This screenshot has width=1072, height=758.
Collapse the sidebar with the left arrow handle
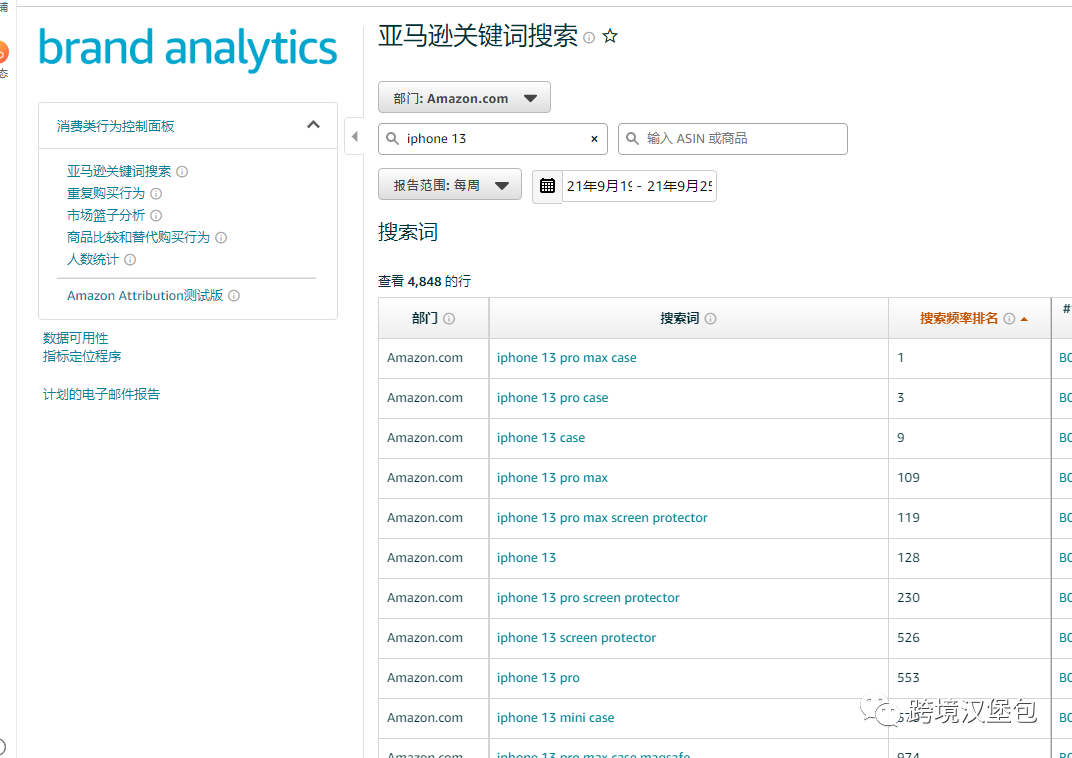355,135
